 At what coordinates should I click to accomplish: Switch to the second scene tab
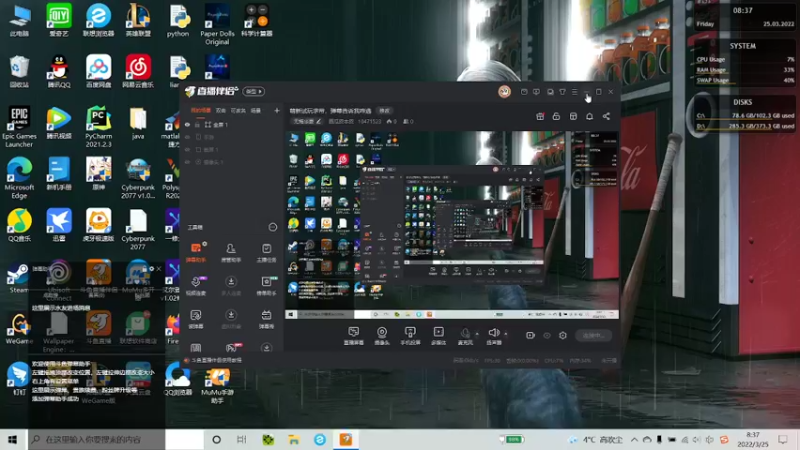pyautogui.click(x=220, y=110)
